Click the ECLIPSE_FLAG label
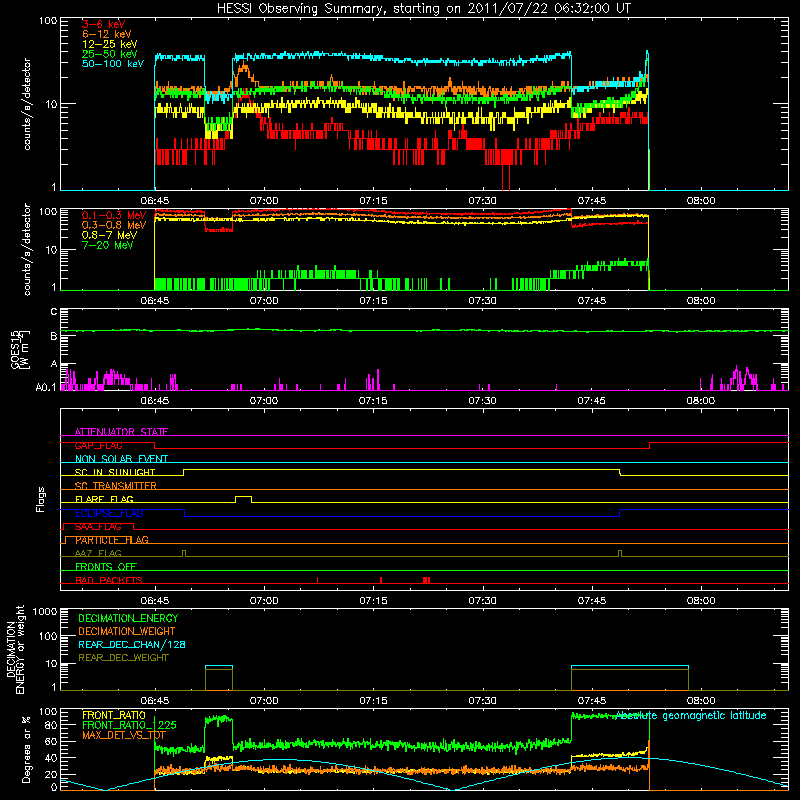Viewport: 800px width, 800px height. pos(109,513)
